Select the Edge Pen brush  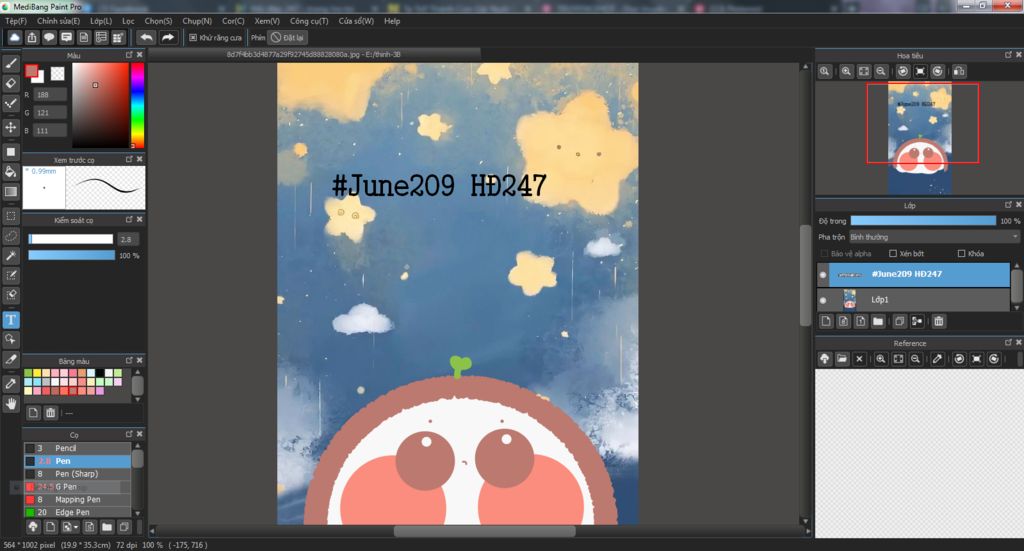pyautogui.click(x=77, y=512)
